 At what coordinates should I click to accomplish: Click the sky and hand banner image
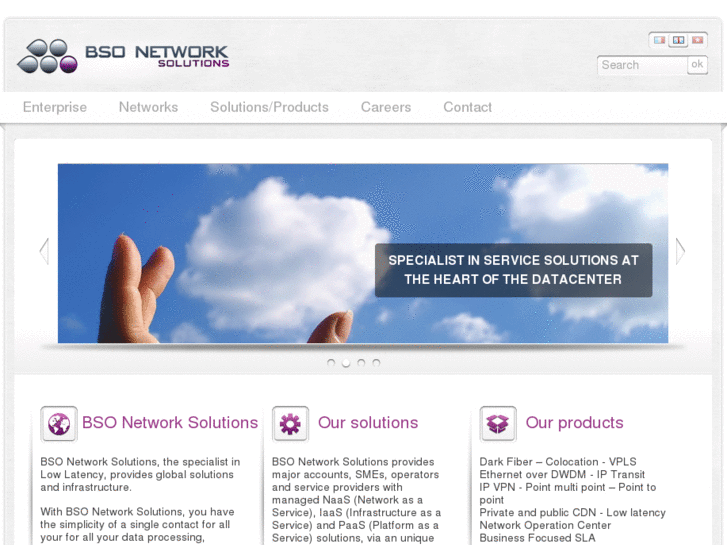363,253
